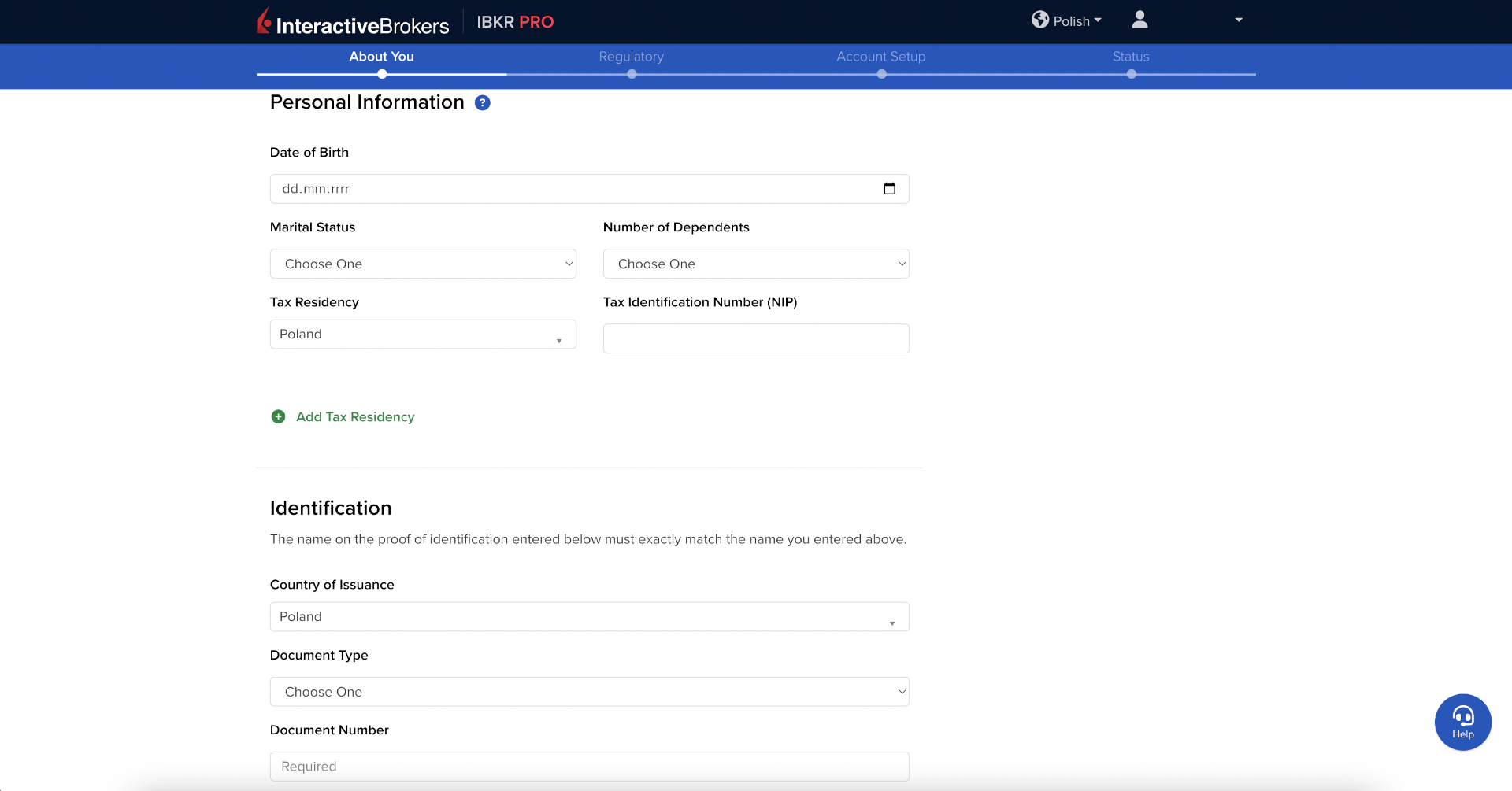Expand Number of Dependents dropdown
Viewport: 1512px width, 791px height.
tap(755, 264)
